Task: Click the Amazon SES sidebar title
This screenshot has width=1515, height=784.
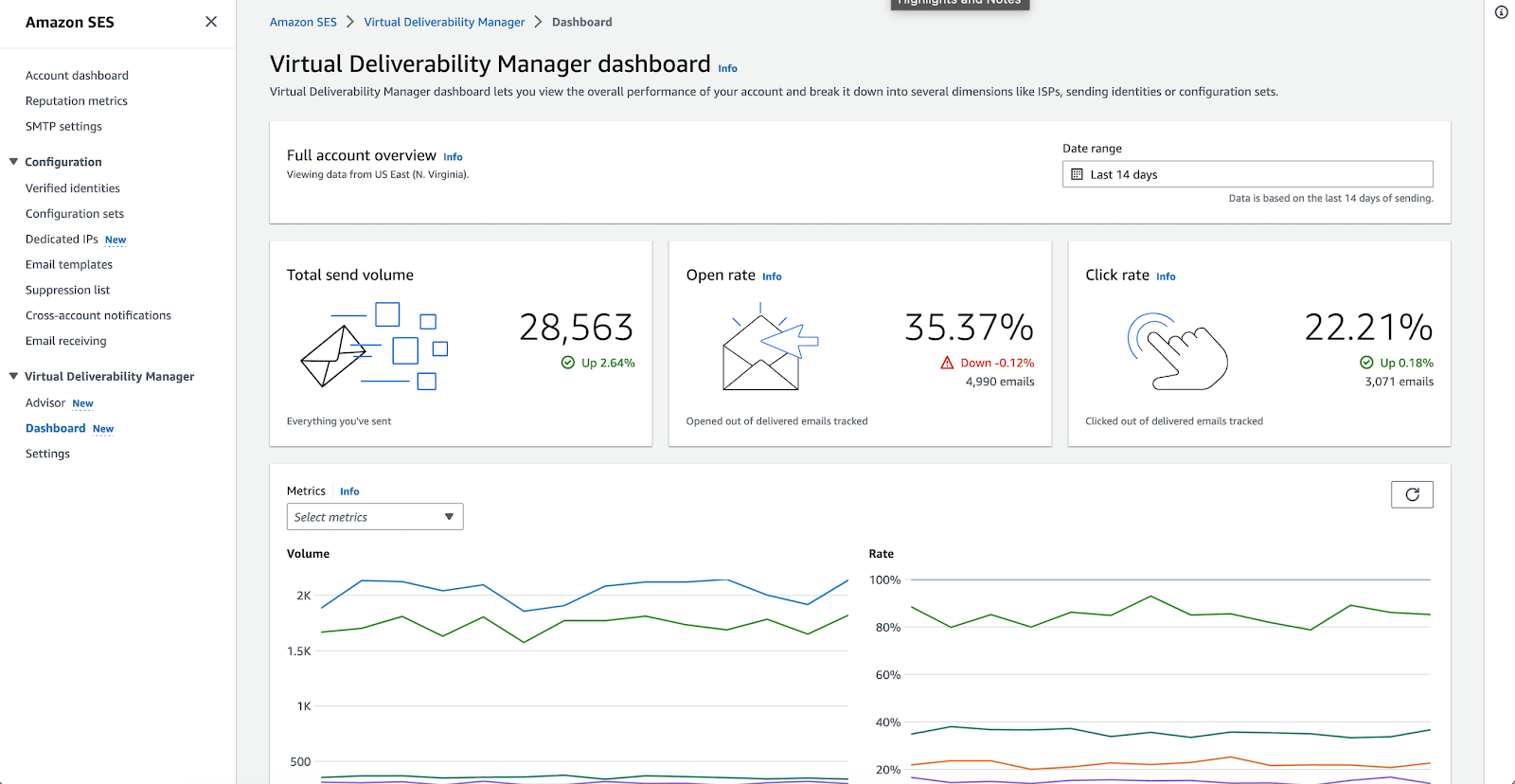Action: point(69,22)
